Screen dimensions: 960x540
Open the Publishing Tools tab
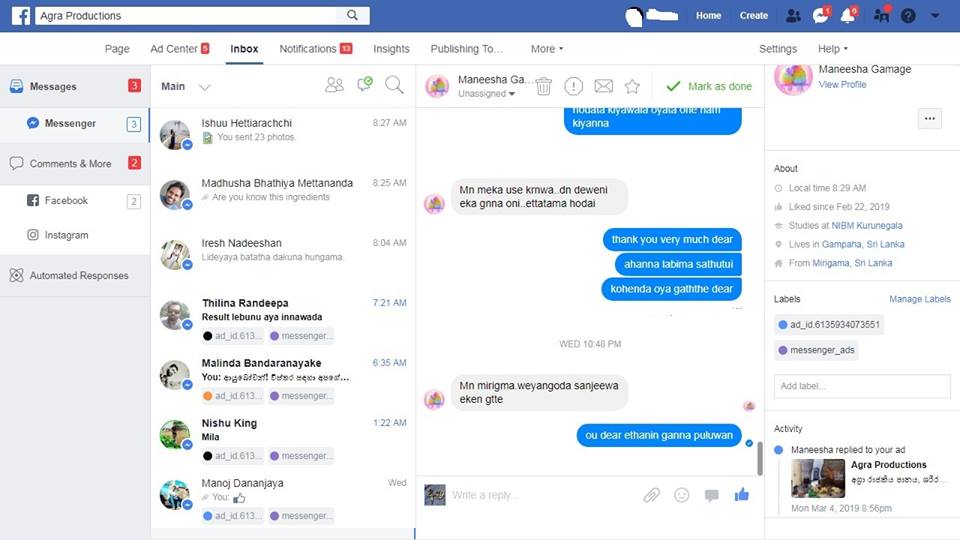pyautogui.click(x=467, y=49)
